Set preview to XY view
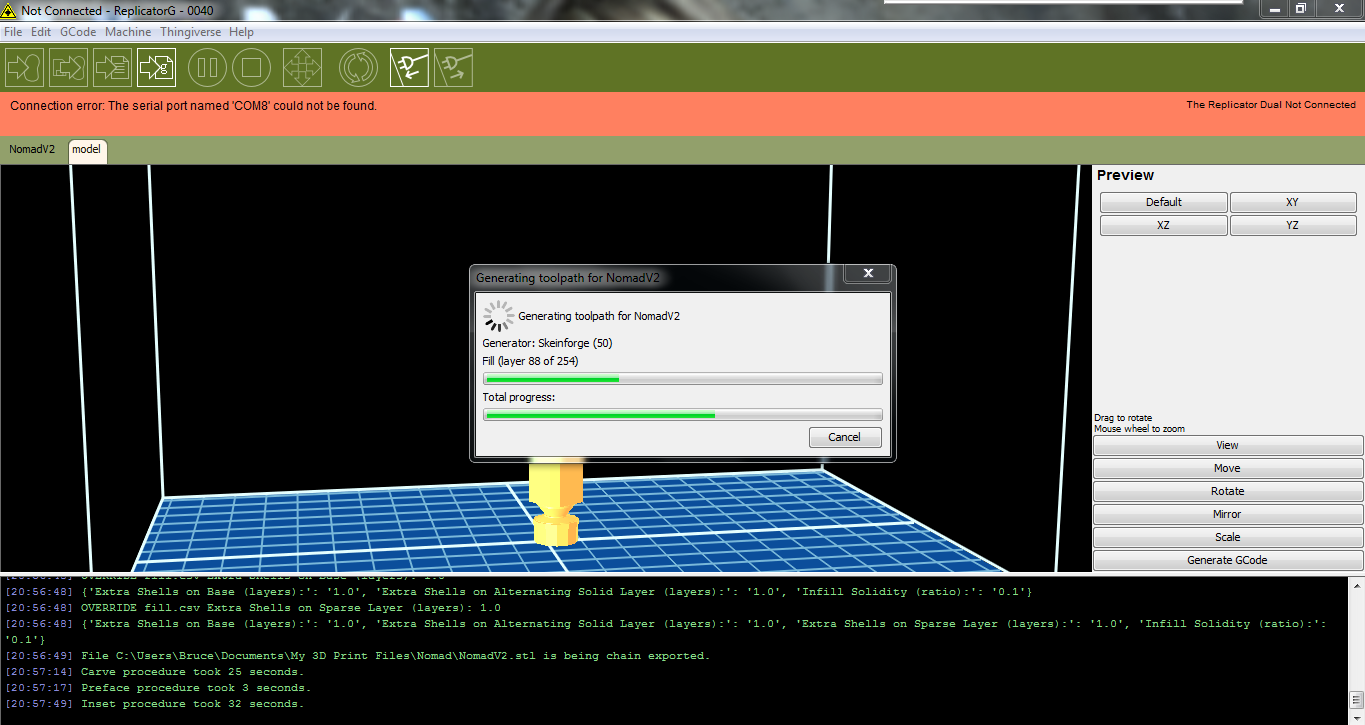 coord(1293,202)
